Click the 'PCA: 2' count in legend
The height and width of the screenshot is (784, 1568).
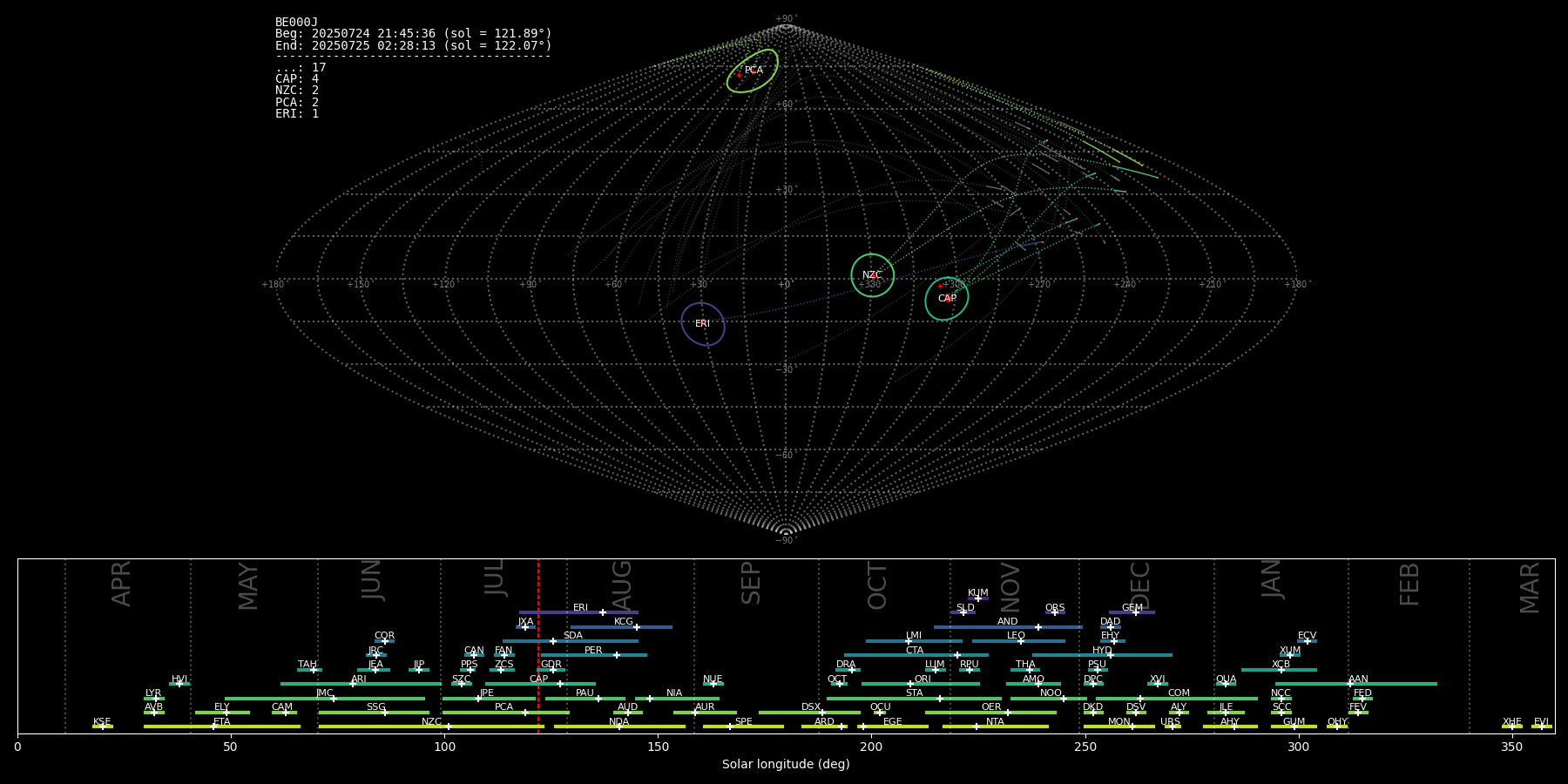coord(297,103)
